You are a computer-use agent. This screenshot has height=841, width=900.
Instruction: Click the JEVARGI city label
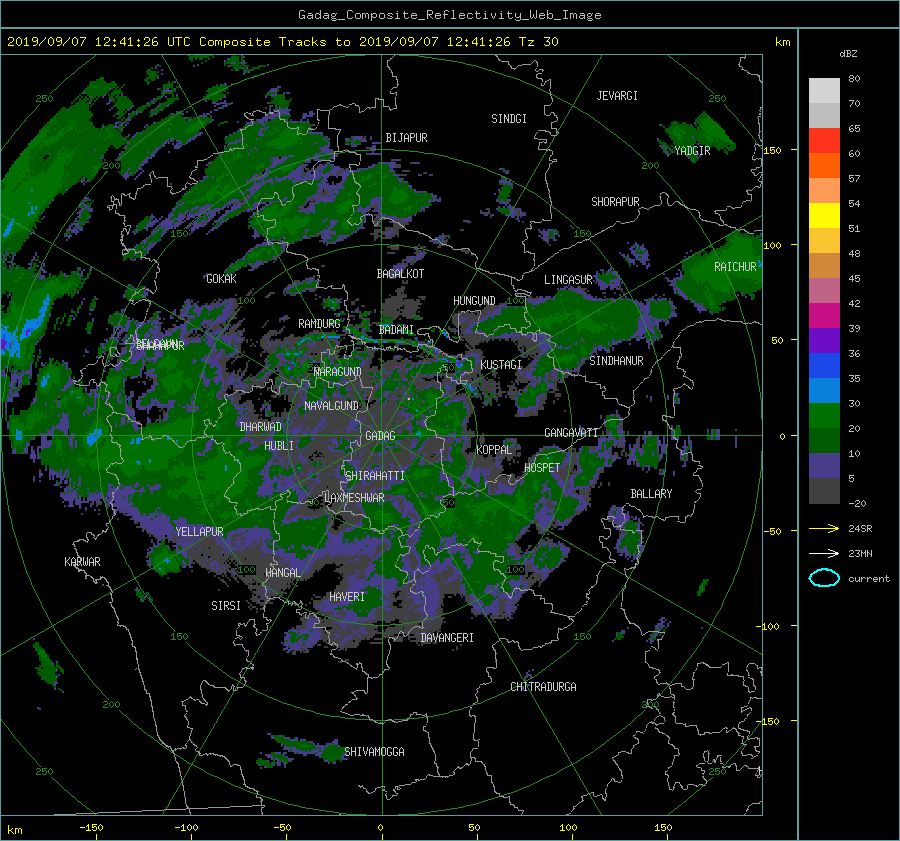click(617, 96)
